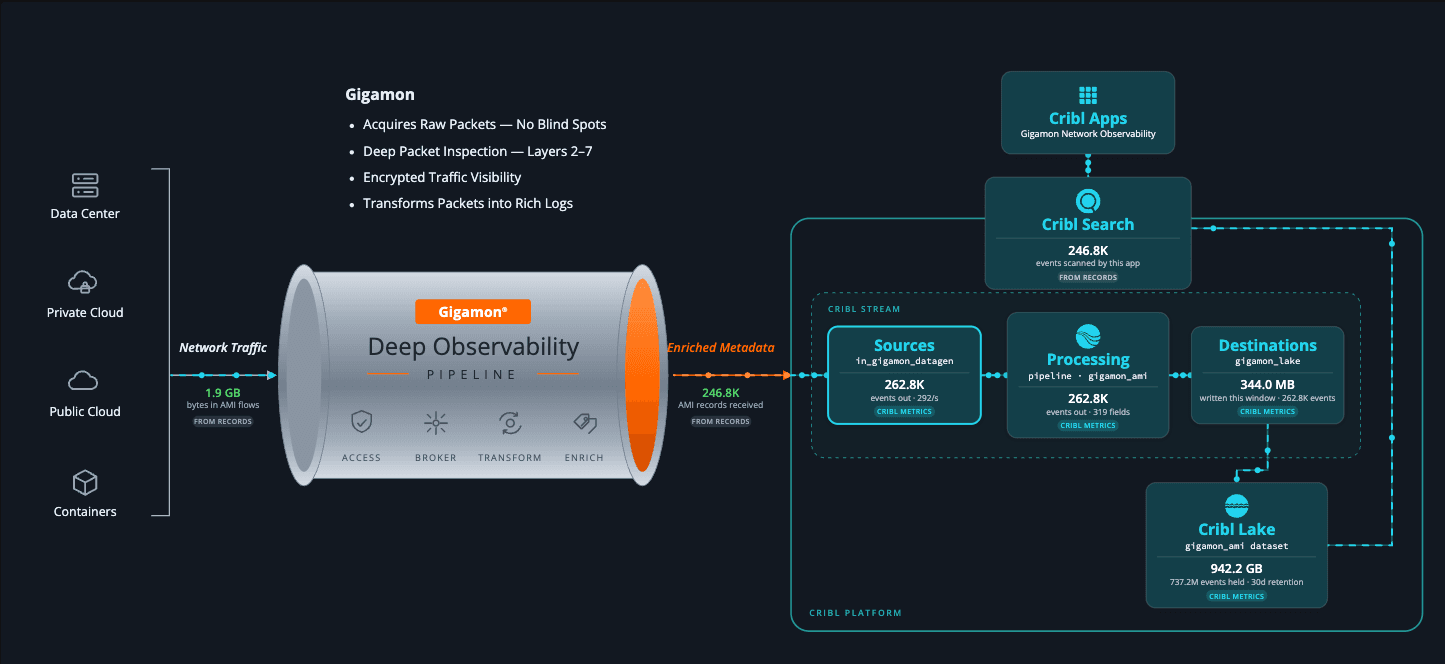Click the 1.9 GB value

click(x=223, y=392)
